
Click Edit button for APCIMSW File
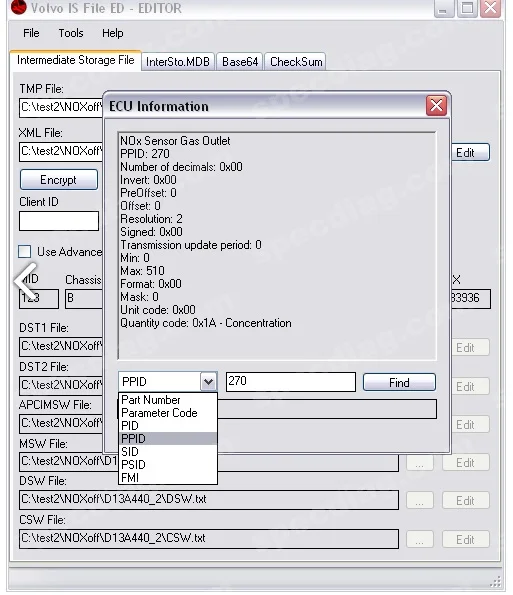(x=470, y=424)
